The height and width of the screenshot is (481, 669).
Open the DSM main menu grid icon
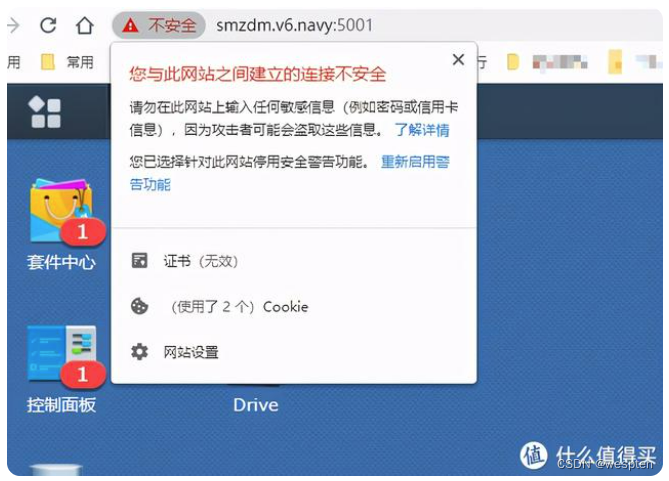coord(45,112)
